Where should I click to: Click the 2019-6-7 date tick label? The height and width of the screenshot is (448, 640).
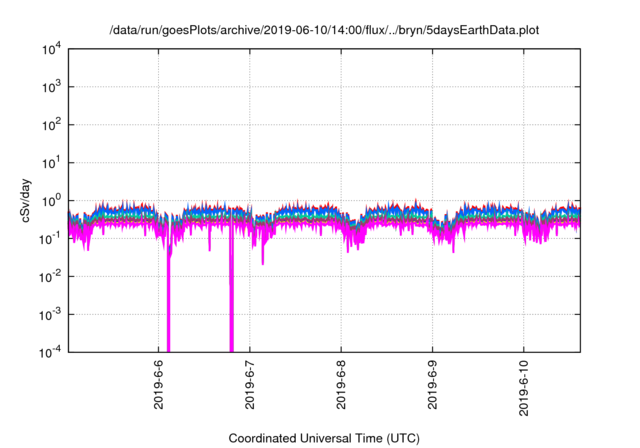[250, 385]
